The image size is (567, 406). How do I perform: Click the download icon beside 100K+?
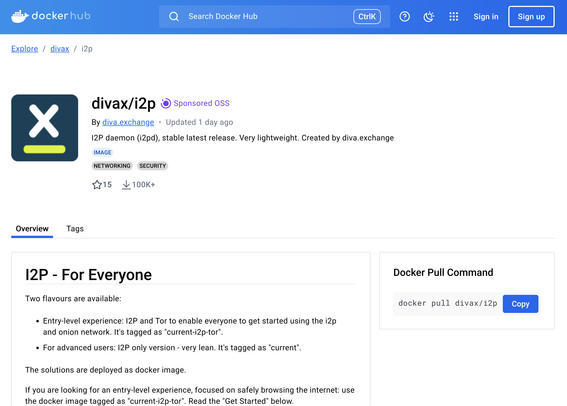(126, 185)
